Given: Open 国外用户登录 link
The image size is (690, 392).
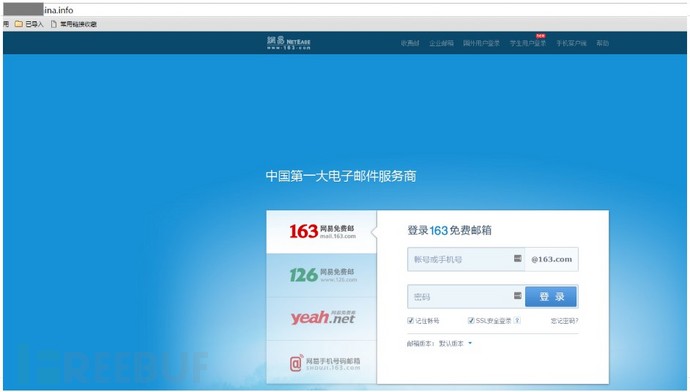Looking at the screenshot, I should tap(481, 43).
